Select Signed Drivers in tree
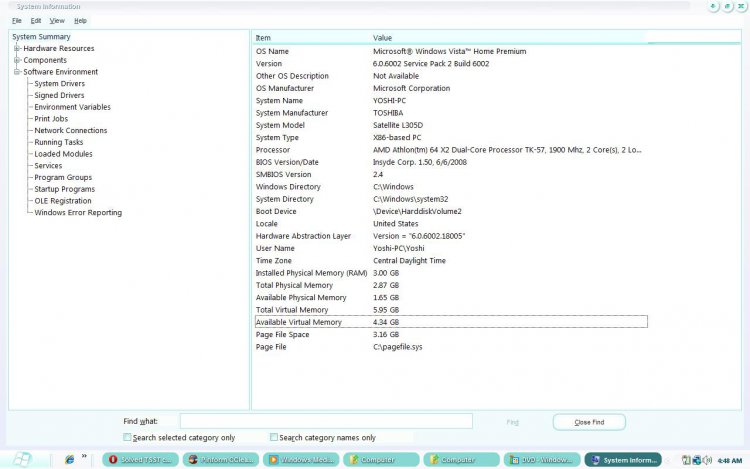Viewport: 750px width, 469px height. tap(59, 95)
